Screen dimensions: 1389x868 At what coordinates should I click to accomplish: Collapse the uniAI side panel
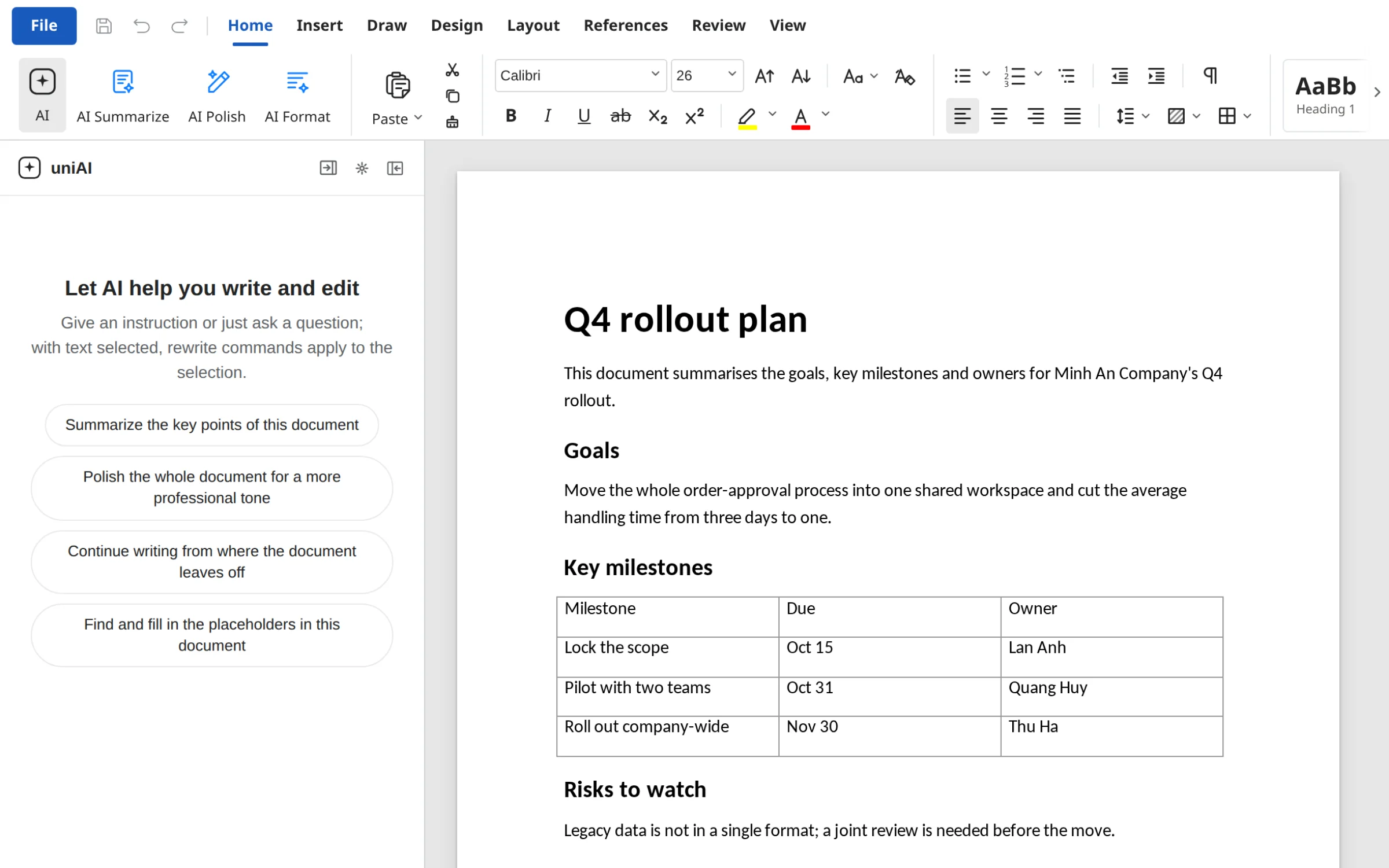click(395, 168)
